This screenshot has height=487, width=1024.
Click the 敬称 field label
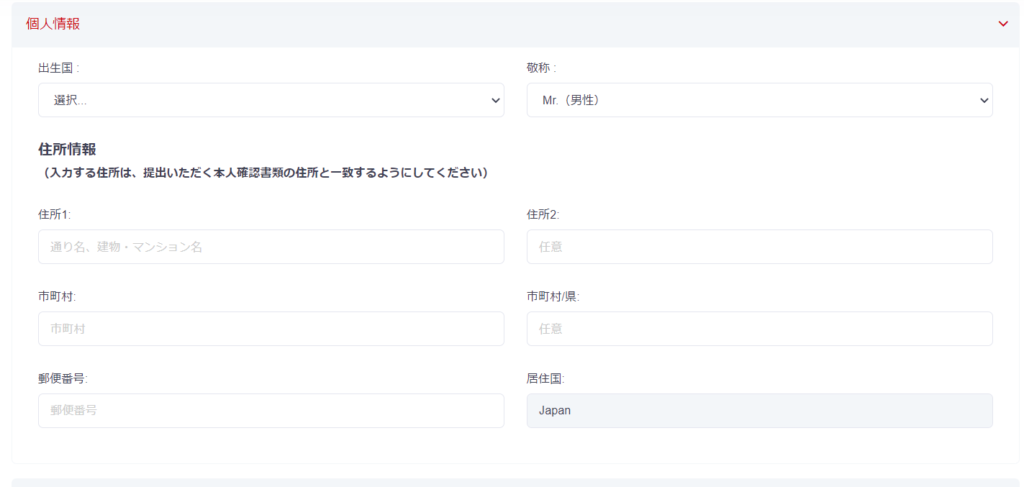pos(541,68)
